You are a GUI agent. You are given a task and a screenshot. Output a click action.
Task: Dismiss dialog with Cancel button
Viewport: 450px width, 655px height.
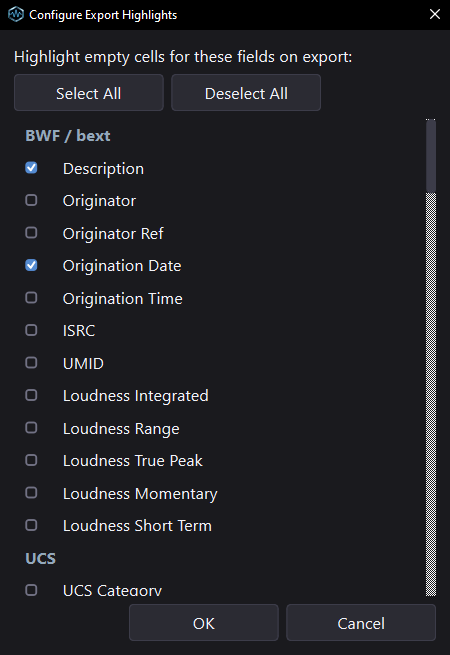[361, 622]
